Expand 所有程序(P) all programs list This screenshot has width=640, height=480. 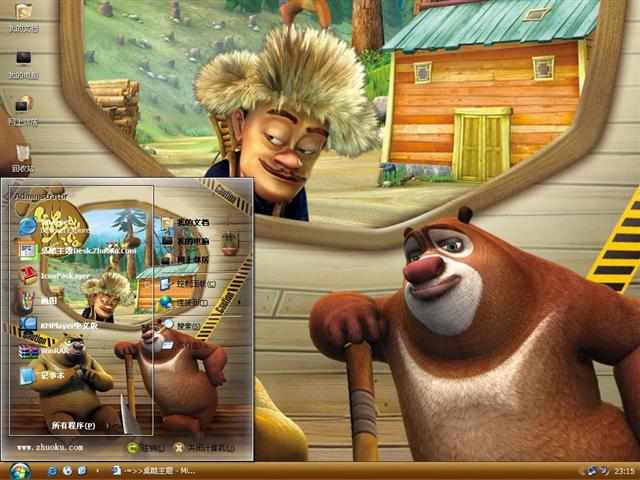pos(73,426)
